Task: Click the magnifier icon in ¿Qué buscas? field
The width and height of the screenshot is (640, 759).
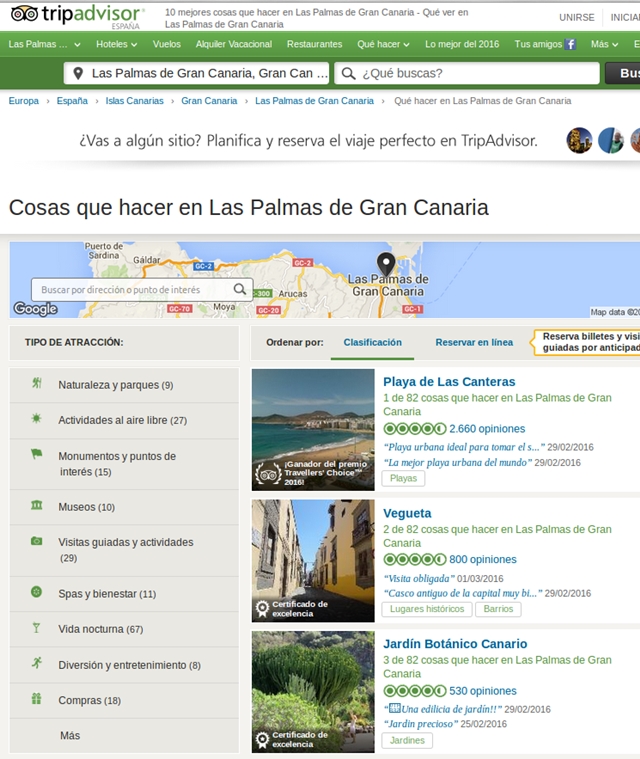Action: pyautogui.click(x=348, y=74)
